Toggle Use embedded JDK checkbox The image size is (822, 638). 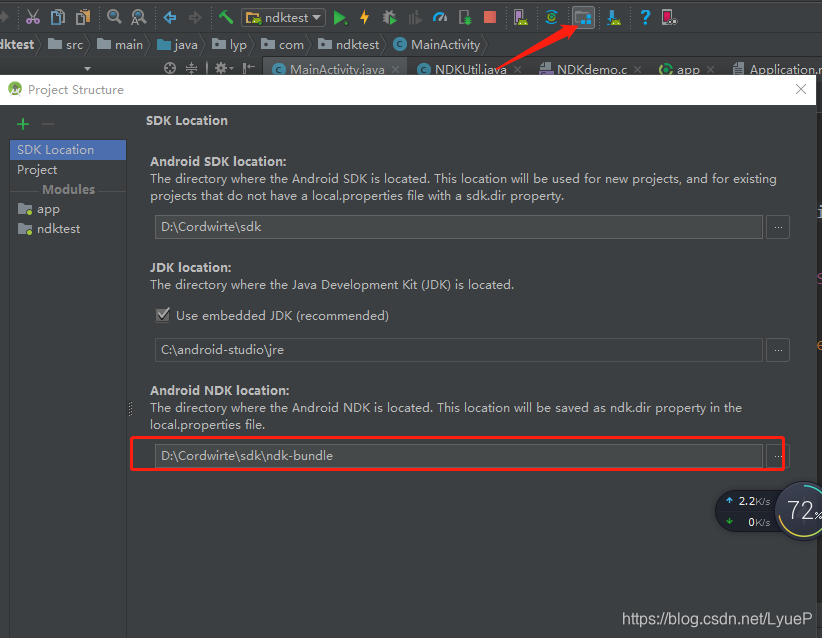[x=163, y=315]
